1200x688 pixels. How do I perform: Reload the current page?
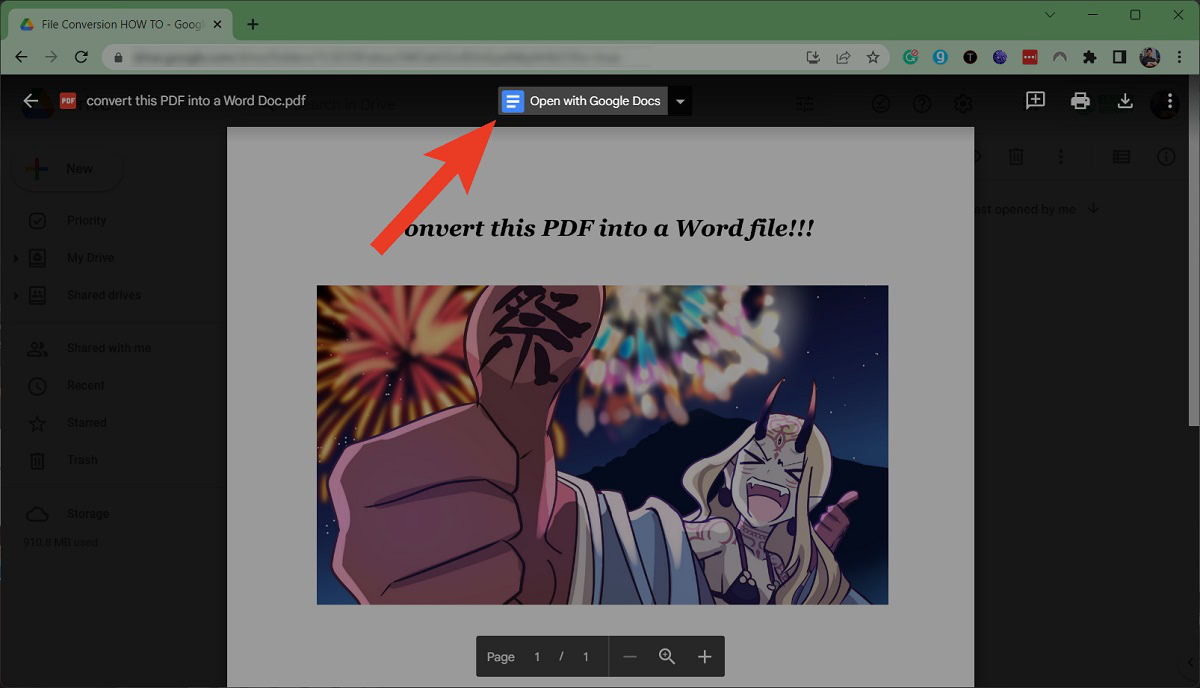tap(82, 57)
